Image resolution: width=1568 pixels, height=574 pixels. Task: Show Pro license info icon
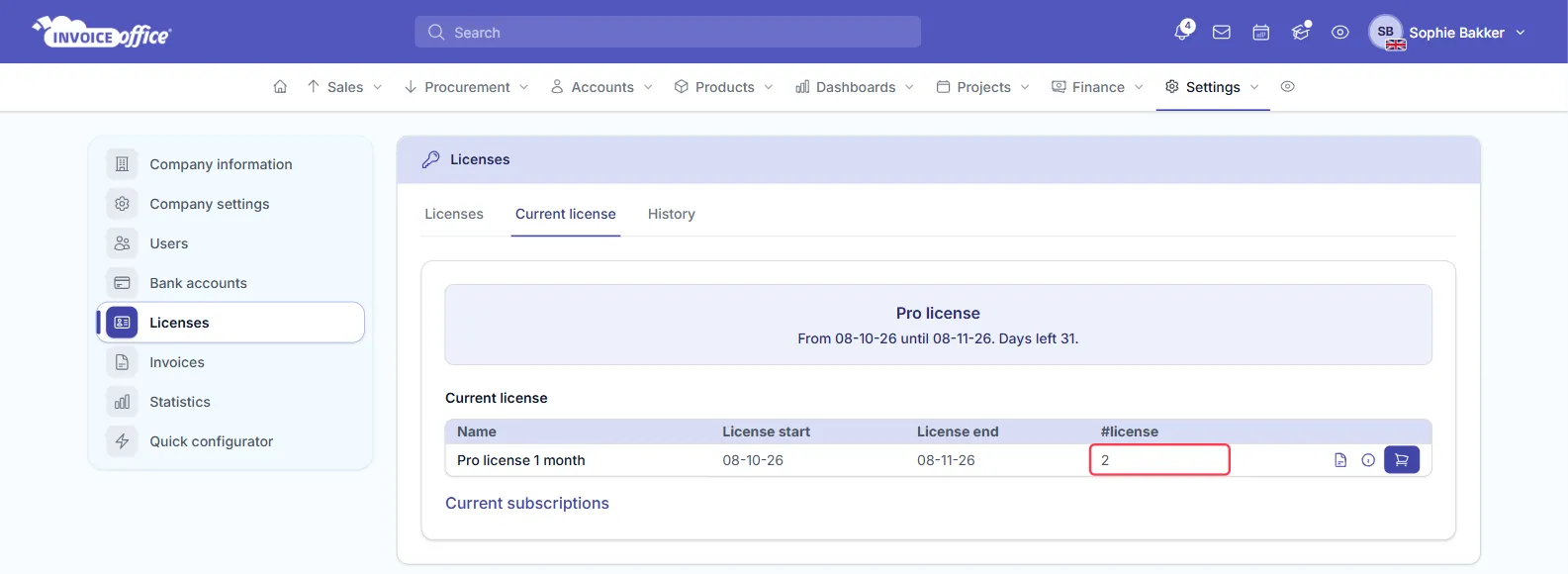[1368, 460]
